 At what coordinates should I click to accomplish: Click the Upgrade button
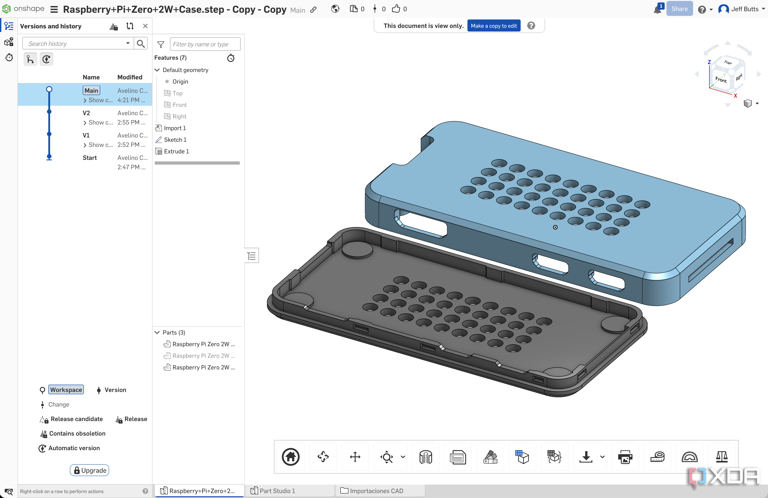tap(89, 470)
